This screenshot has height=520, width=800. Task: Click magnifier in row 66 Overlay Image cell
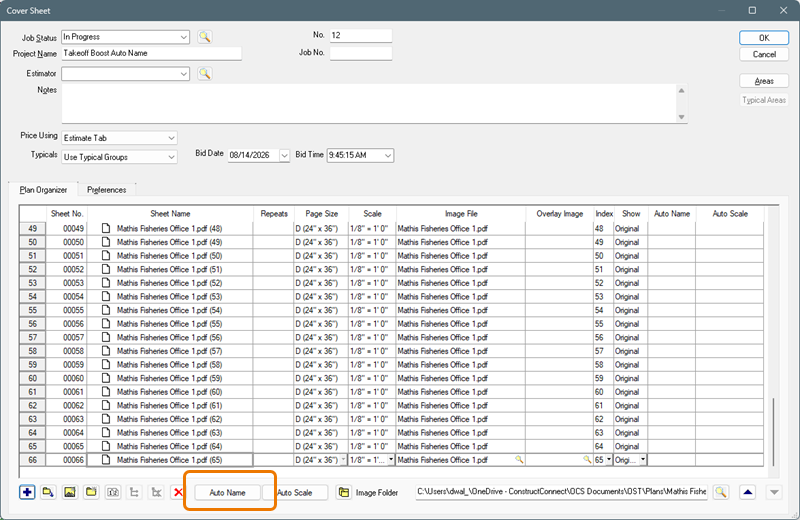(587, 460)
